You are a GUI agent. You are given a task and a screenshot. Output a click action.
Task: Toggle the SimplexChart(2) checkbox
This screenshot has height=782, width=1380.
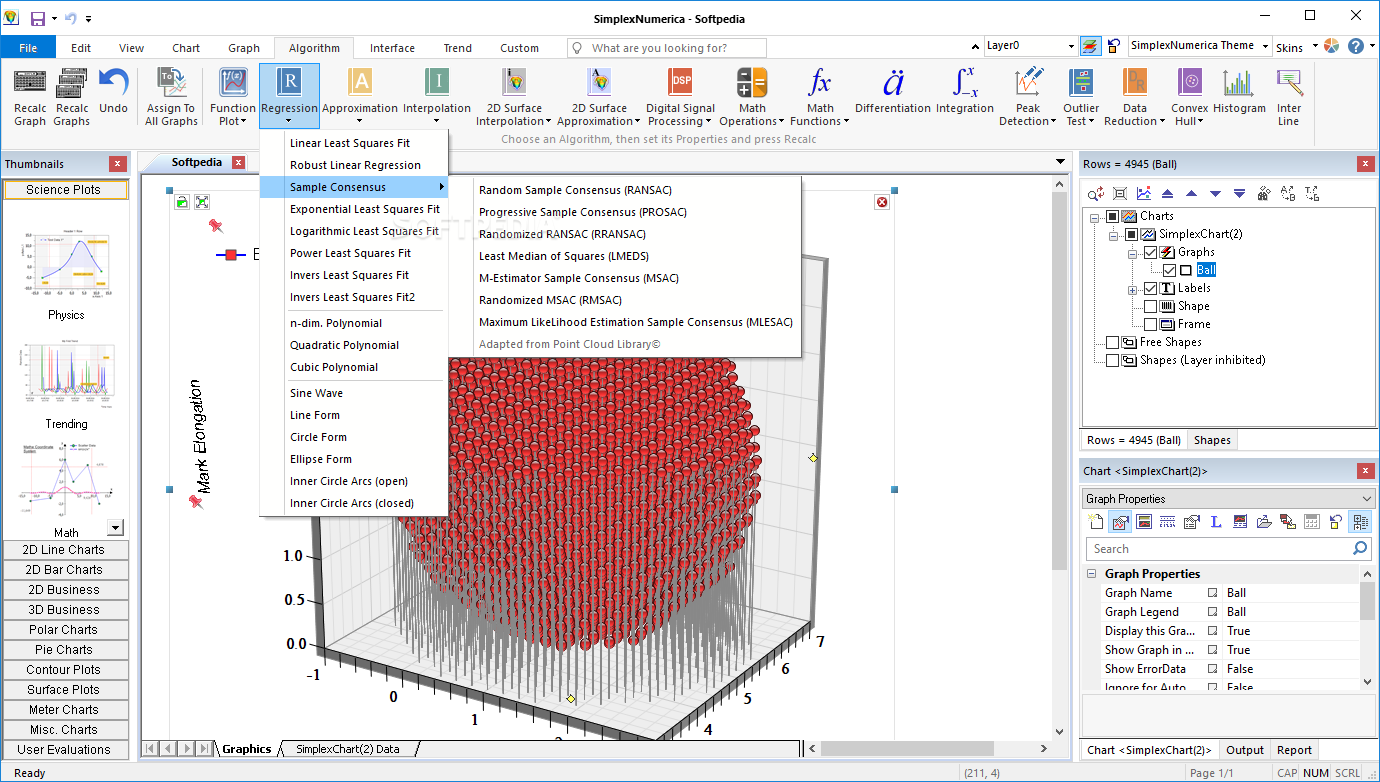point(1131,234)
